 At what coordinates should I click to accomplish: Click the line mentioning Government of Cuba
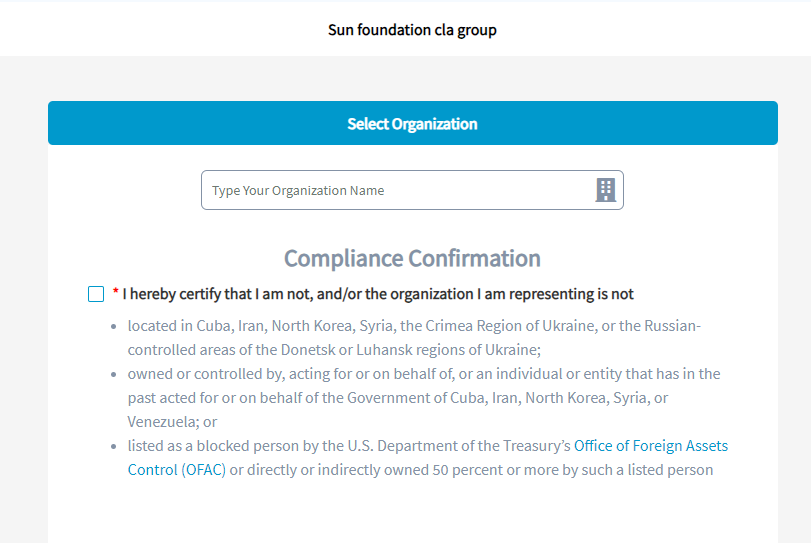pos(397,398)
